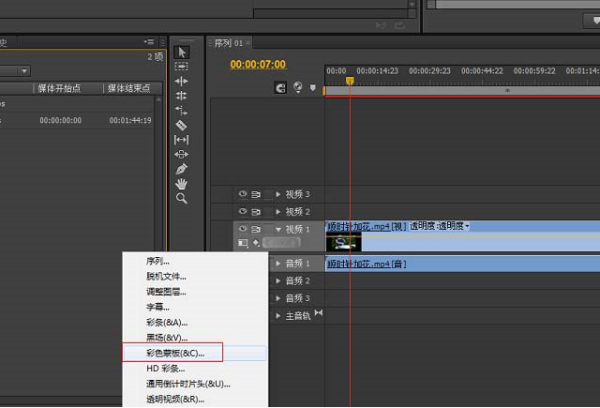
Task: Select the Pen tool
Action: [181, 170]
